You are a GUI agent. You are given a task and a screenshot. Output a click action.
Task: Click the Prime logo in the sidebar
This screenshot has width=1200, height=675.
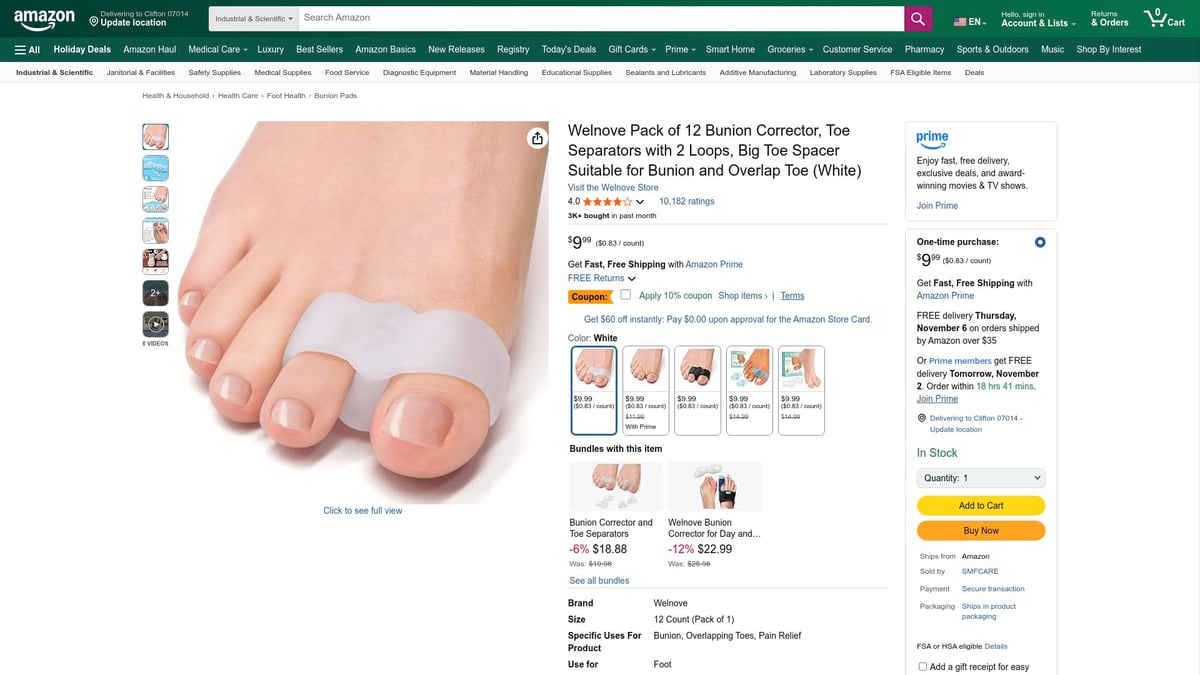pyautogui.click(x=934, y=139)
